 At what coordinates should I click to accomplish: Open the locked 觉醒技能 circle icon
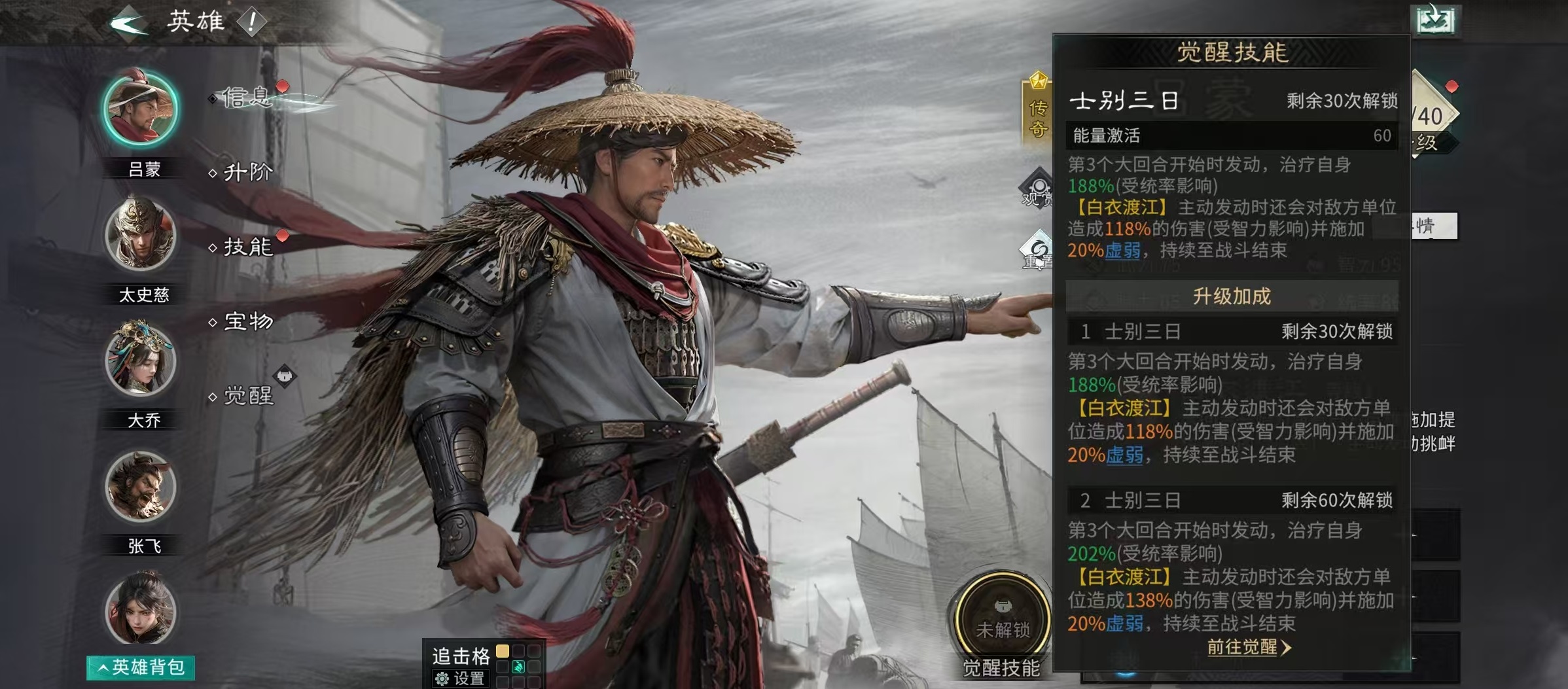(1002, 616)
